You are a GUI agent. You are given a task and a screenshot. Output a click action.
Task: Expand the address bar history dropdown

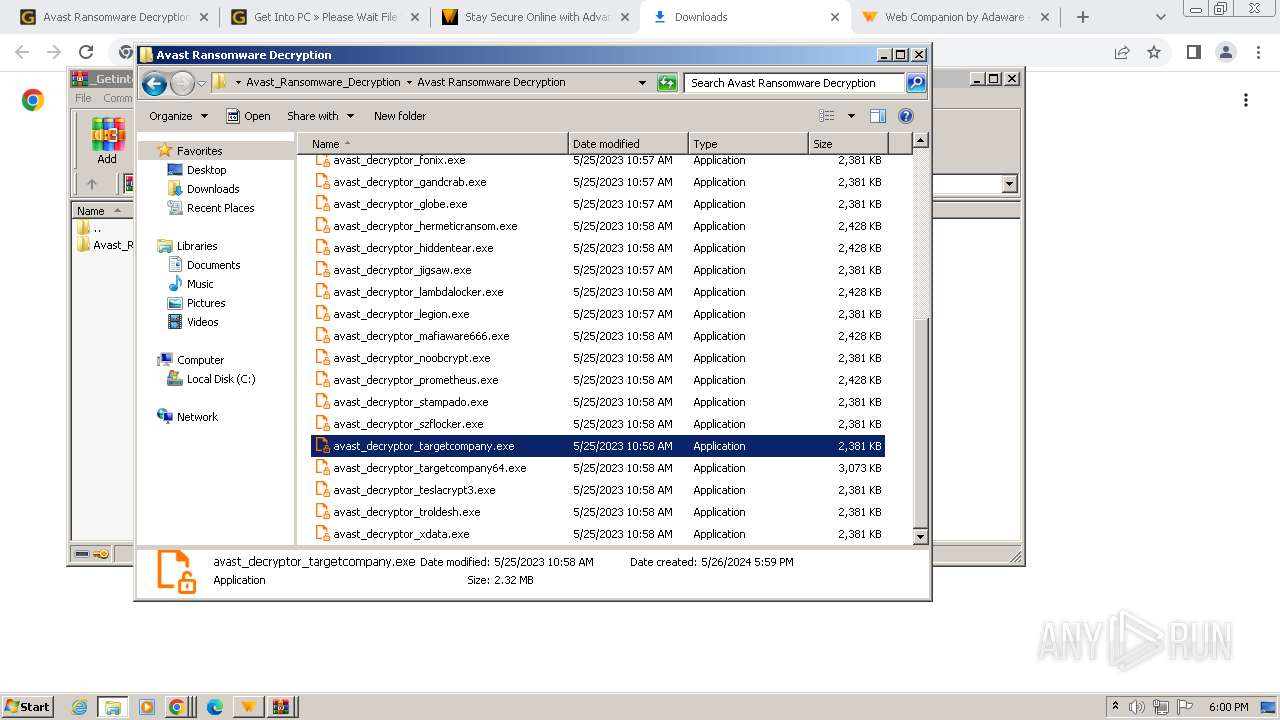[642, 83]
